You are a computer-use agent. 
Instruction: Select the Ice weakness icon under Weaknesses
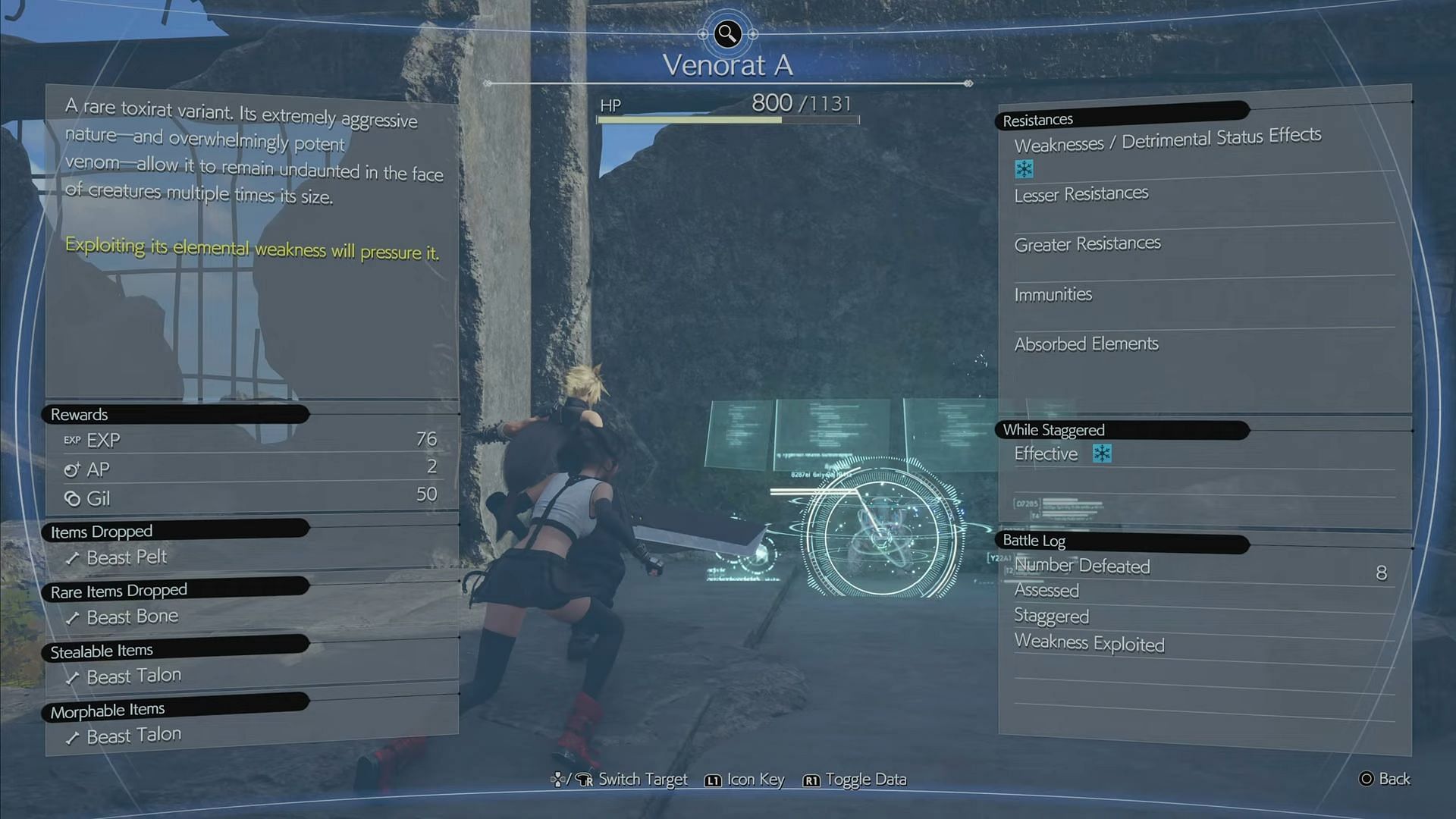tap(1025, 167)
